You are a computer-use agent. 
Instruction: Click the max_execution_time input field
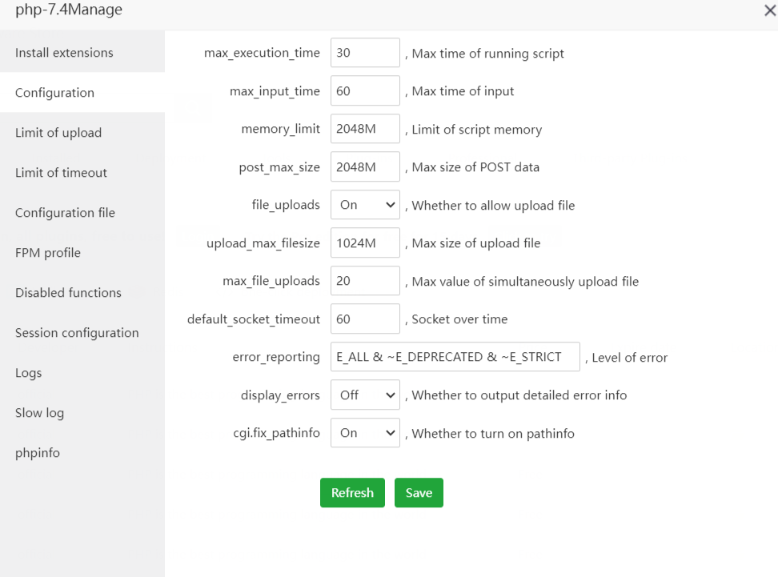click(365, 53)
